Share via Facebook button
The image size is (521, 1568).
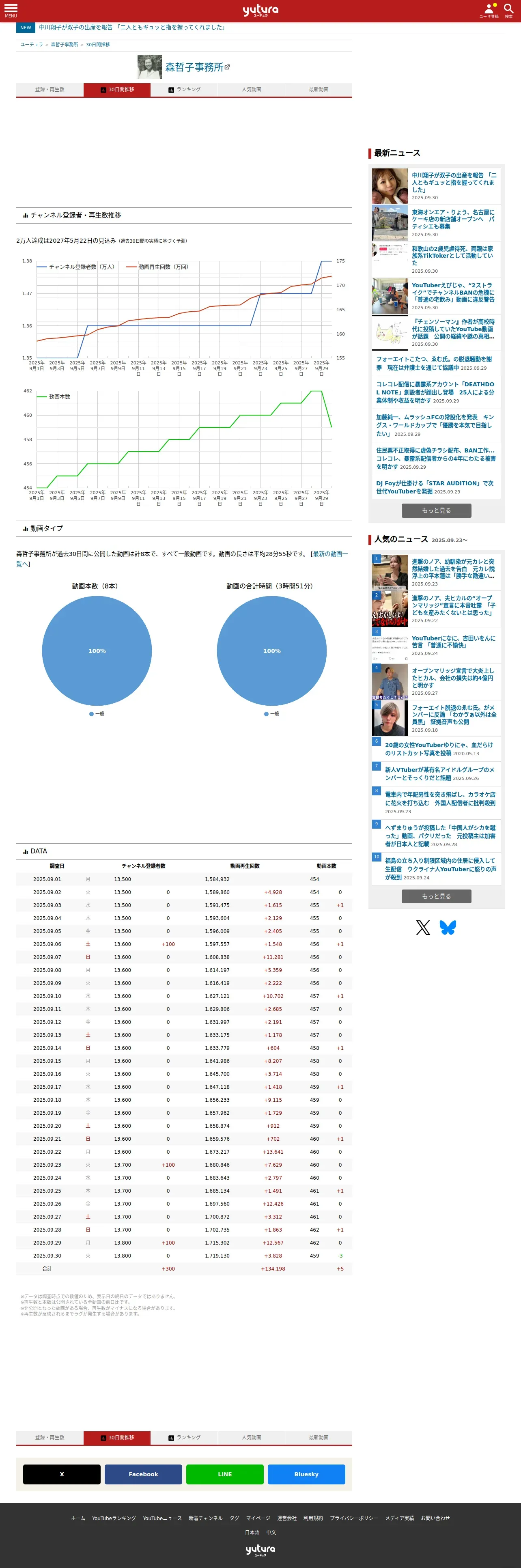tap(143, 1474)
